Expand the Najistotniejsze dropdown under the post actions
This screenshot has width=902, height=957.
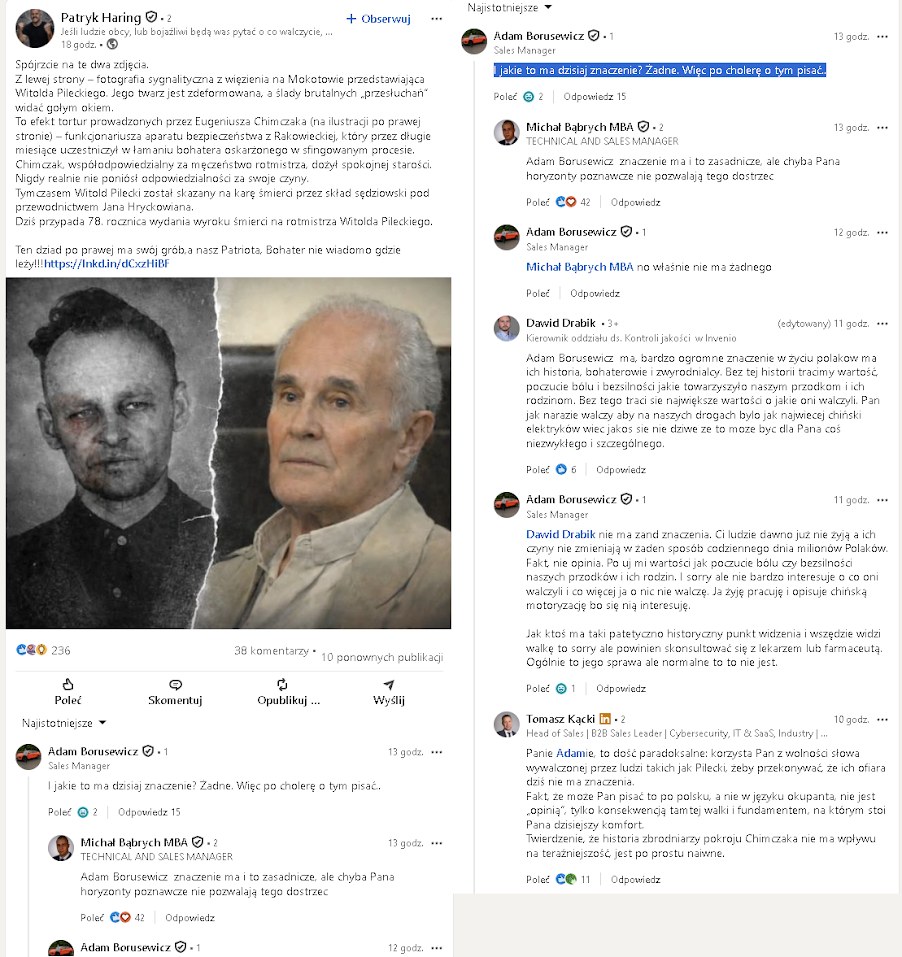tap(64, 723)
